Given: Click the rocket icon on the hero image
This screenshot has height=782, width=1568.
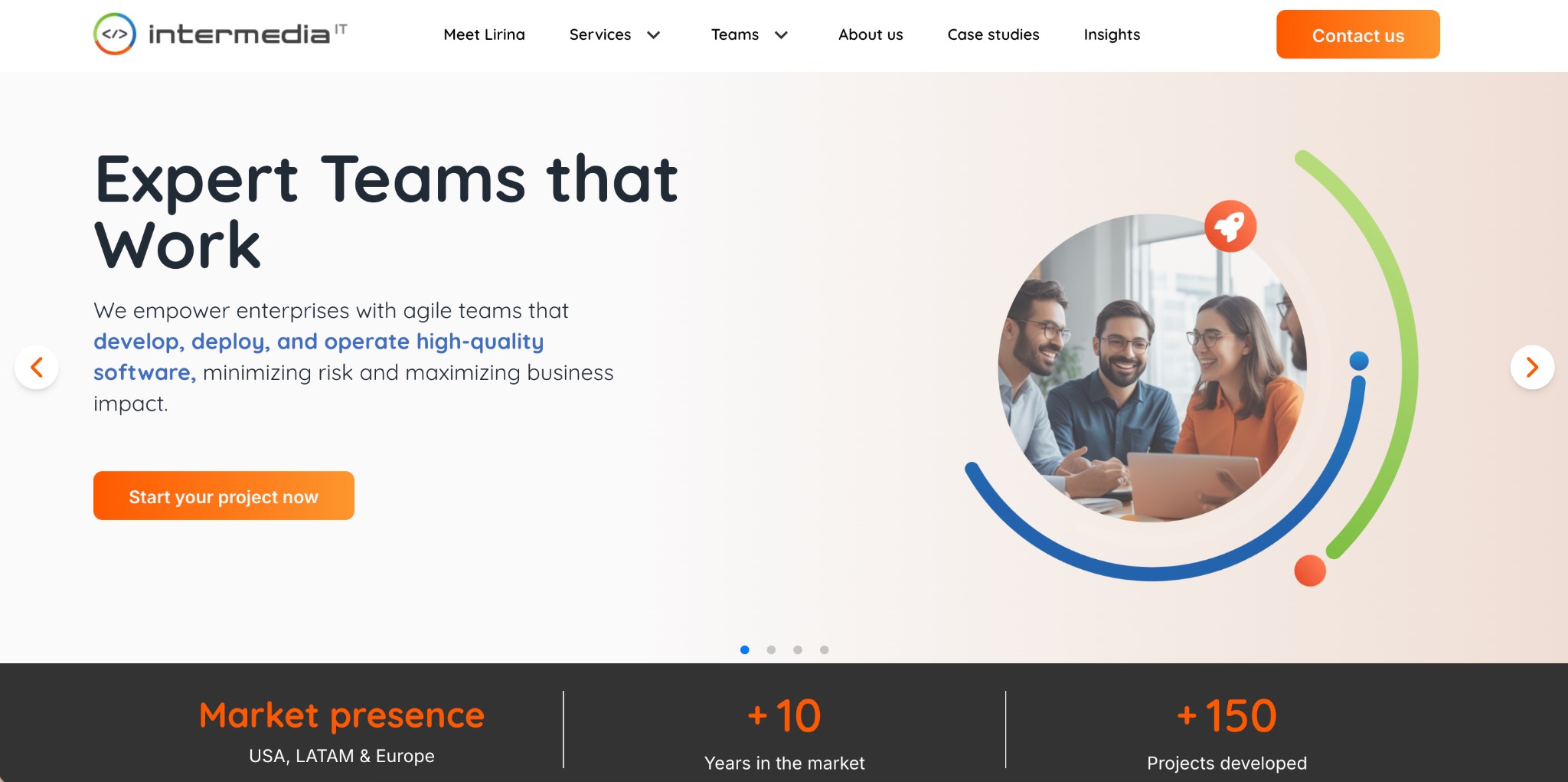Looking at the screenshot, I should coord(1230,227).
